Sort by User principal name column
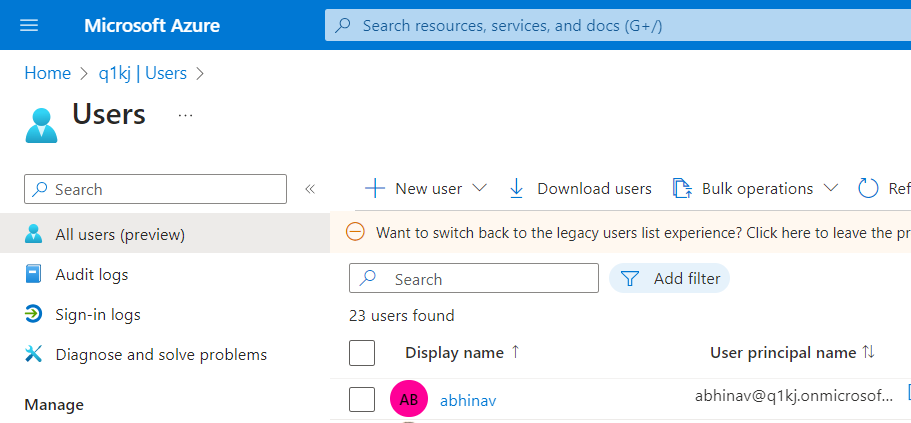911x423 pixels. coord(783,353)
